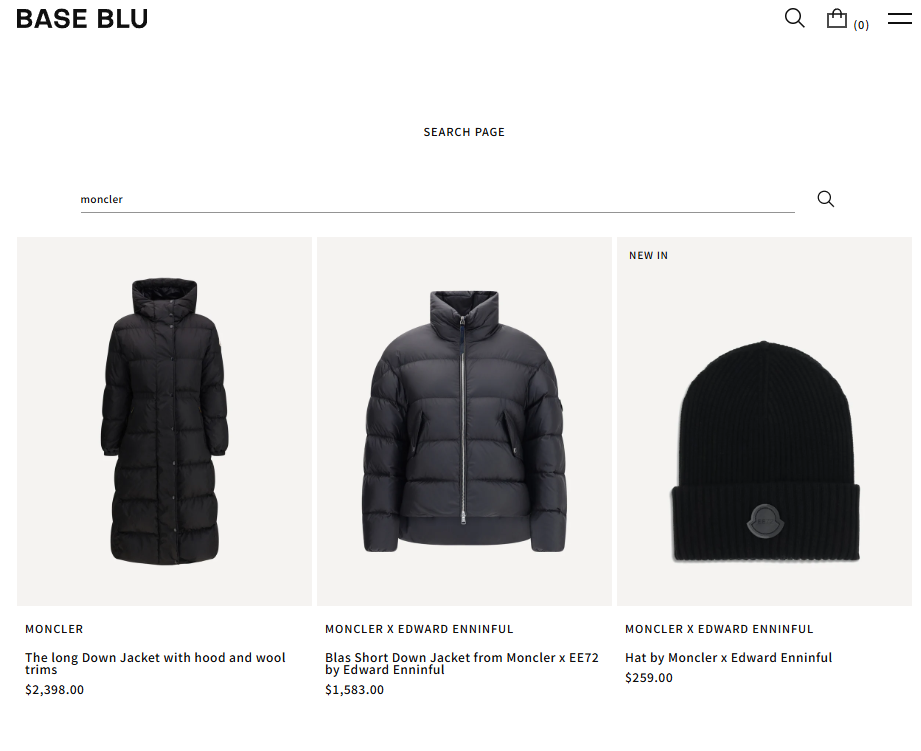
Task: Open the Blas short puffer jacket image
Action: click(464, 421)
